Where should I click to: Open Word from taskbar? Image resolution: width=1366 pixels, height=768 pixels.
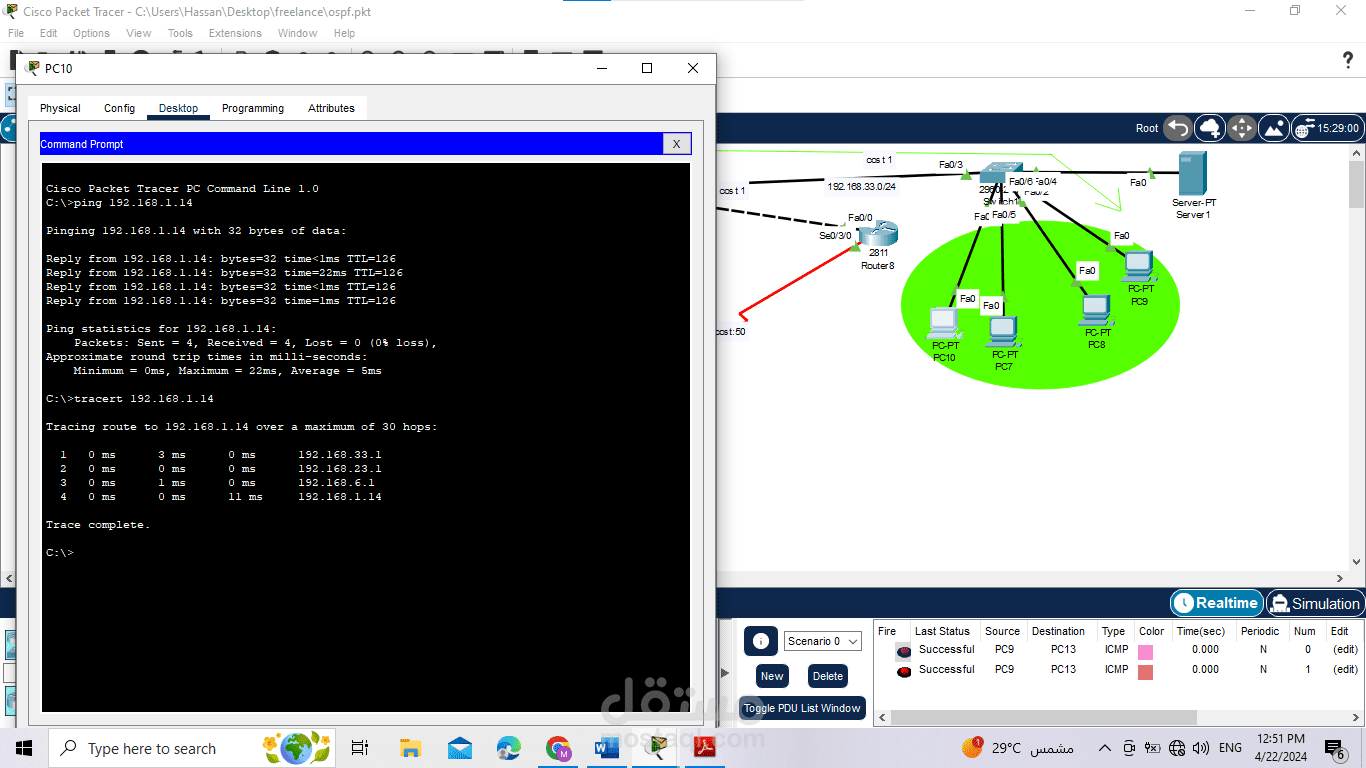tap(607, 748)
